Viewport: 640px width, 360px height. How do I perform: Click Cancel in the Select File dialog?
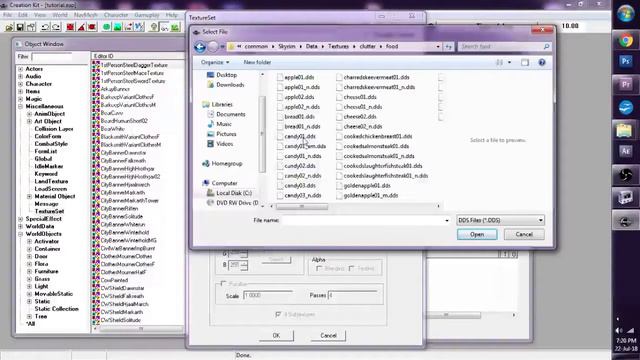click(524, 235)
